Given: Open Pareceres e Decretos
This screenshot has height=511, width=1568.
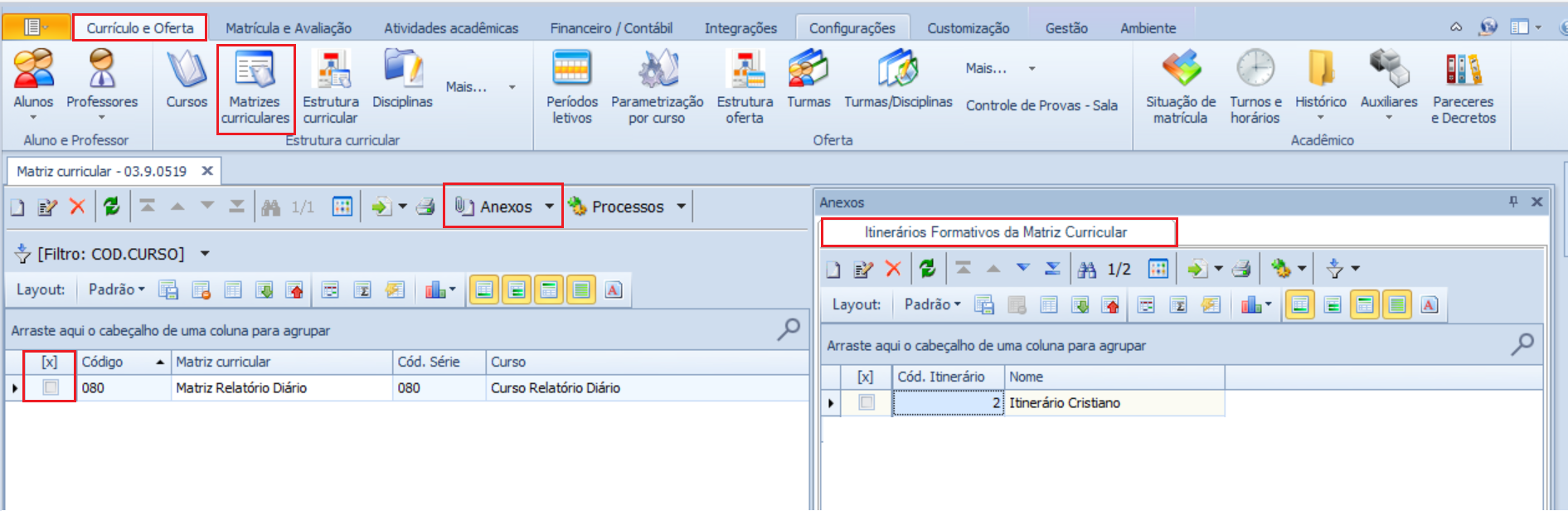Looking at the screenshot, I should [x=1464, y=88].
